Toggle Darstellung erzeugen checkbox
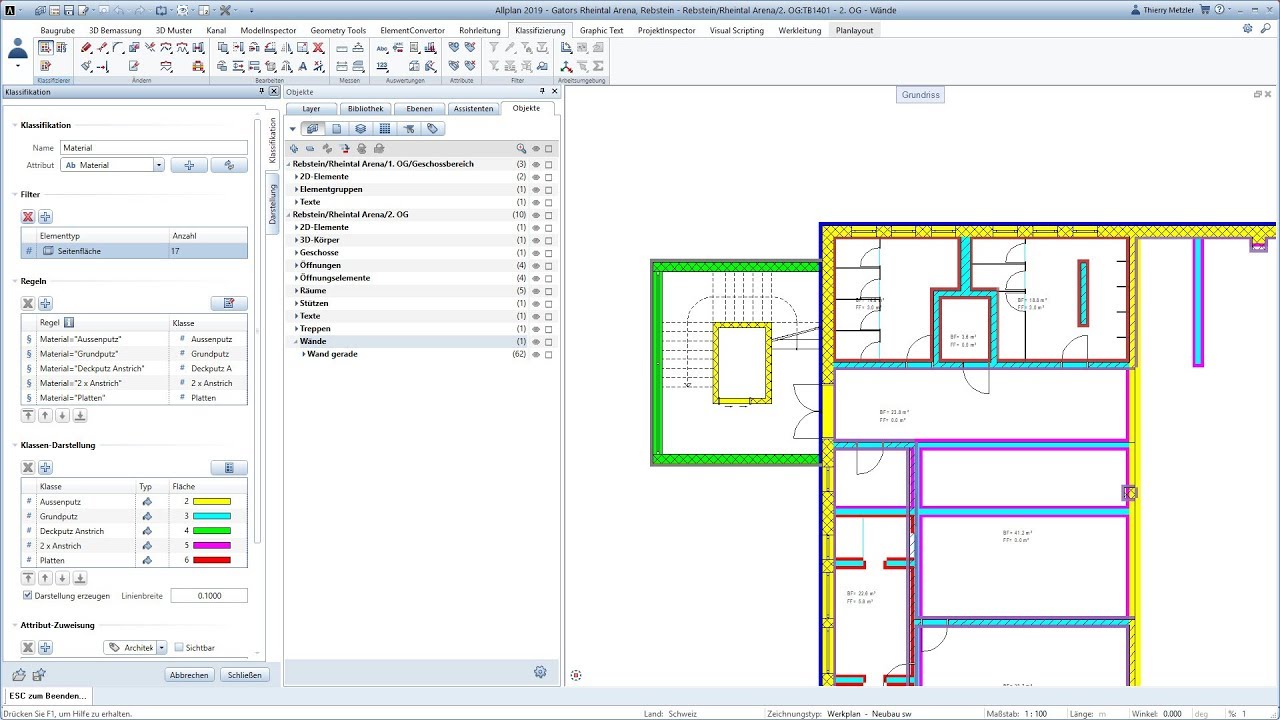Image resolution: width=1280 pixels, height=720 pixels. coord(27,595)
